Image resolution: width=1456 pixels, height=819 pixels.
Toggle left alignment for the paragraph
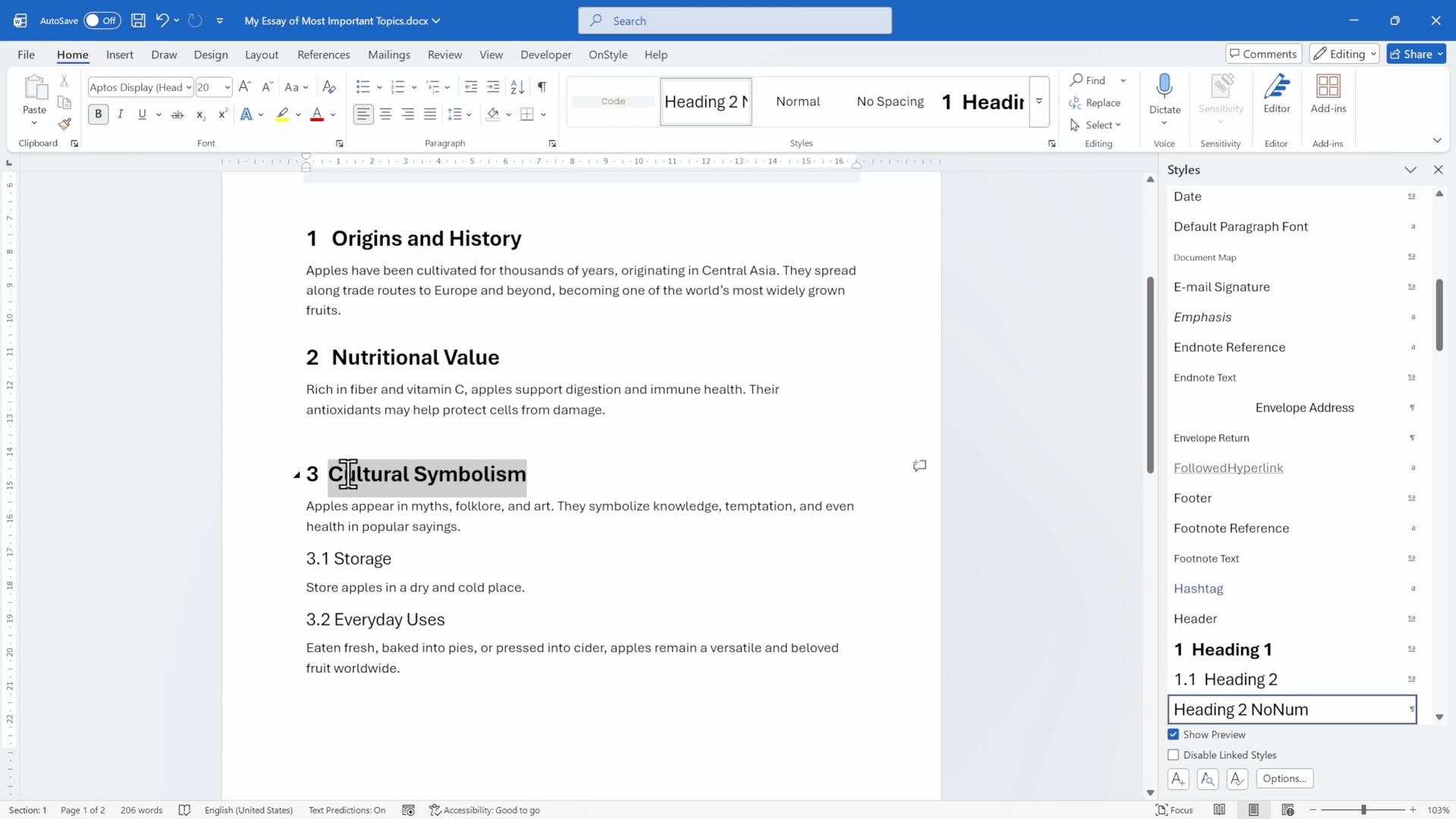(363, 115)
